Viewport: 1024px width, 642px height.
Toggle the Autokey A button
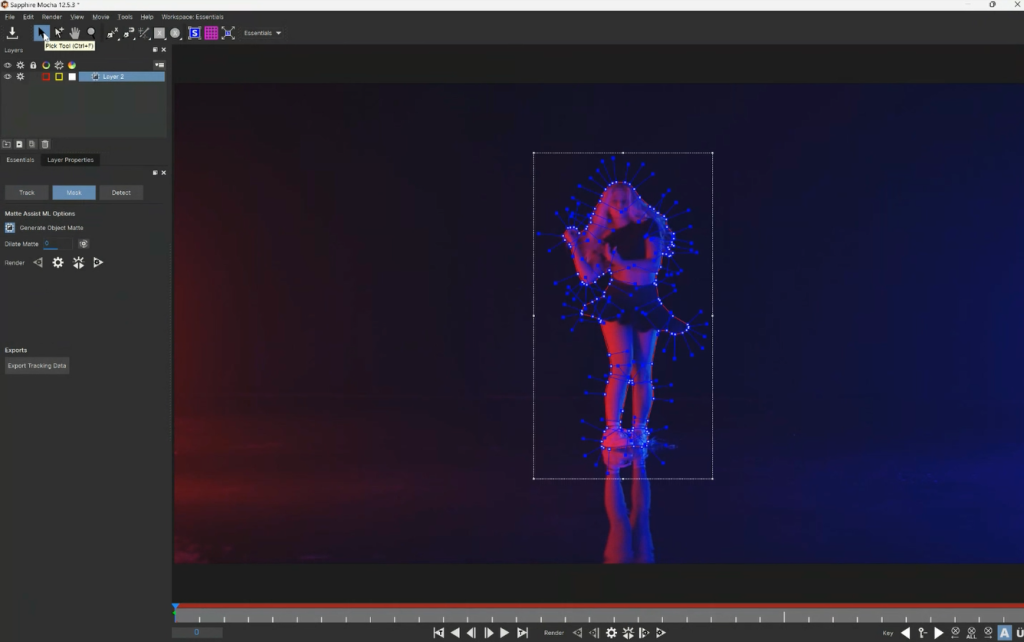(1004, 633)
